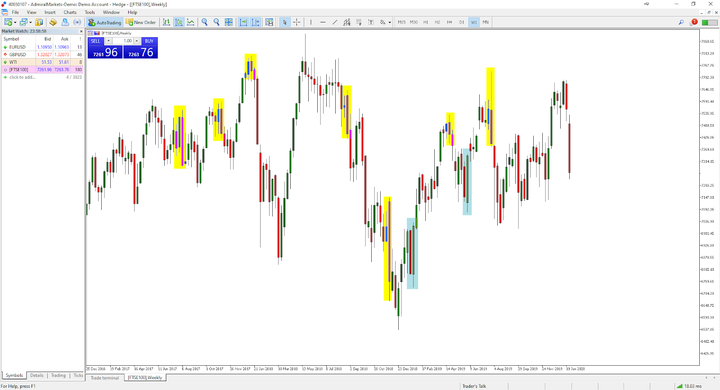Click the 1.00 volume input field
Image resolution: width=720 pixels, height=390 pixels.
tap(123, 41)
